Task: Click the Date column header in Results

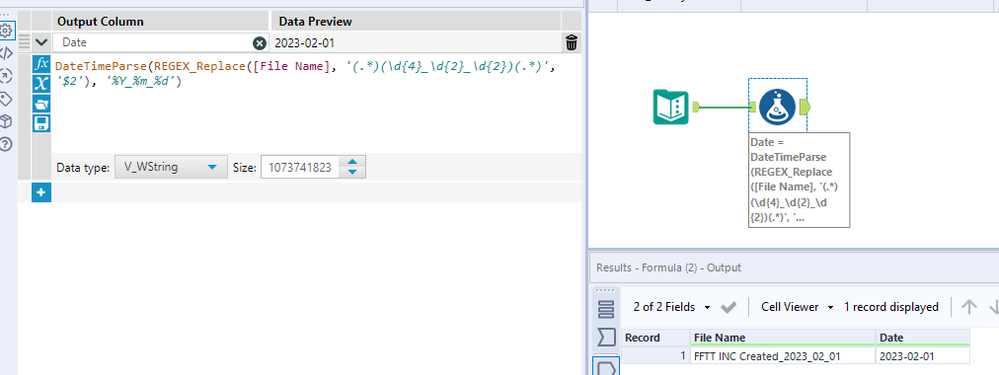Action: coord(923,337)
